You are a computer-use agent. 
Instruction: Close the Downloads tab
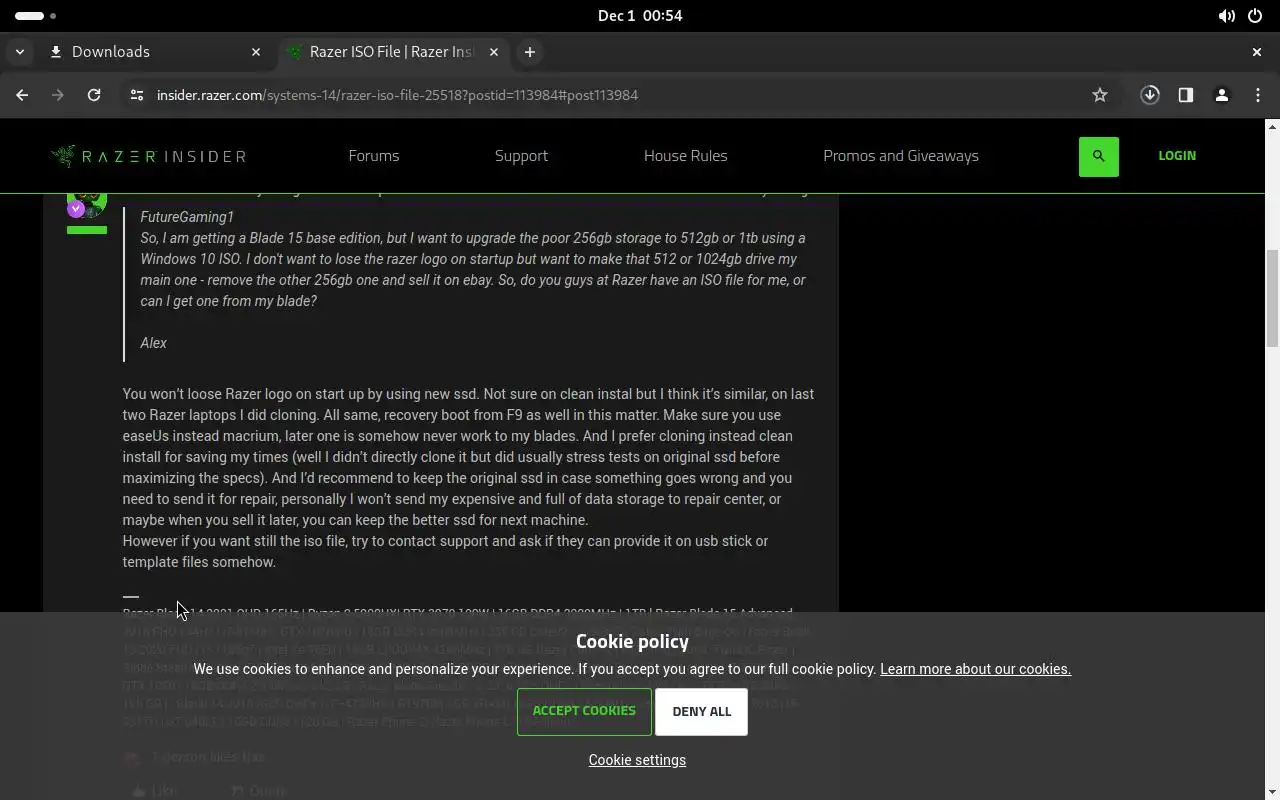(x=256, y=52)
